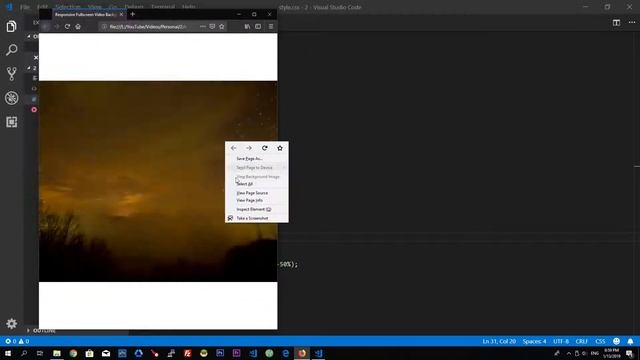Choose Inspect Element in context menu
Viewport: 640px width, 360px height.
[x=256, y=209]
